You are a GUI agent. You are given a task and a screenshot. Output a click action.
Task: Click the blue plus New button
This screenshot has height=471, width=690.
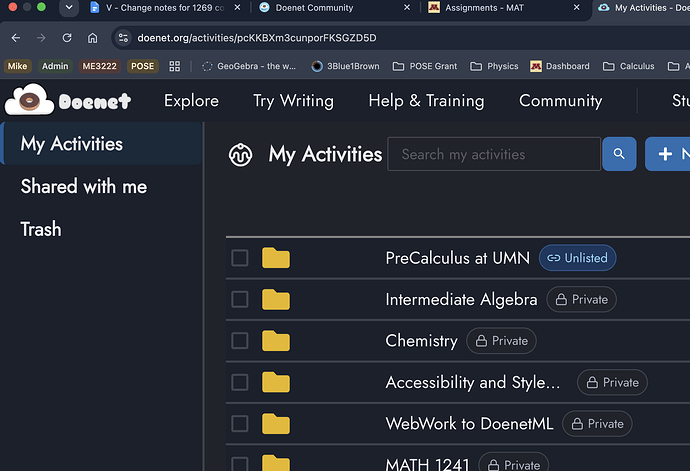(668, 154)
